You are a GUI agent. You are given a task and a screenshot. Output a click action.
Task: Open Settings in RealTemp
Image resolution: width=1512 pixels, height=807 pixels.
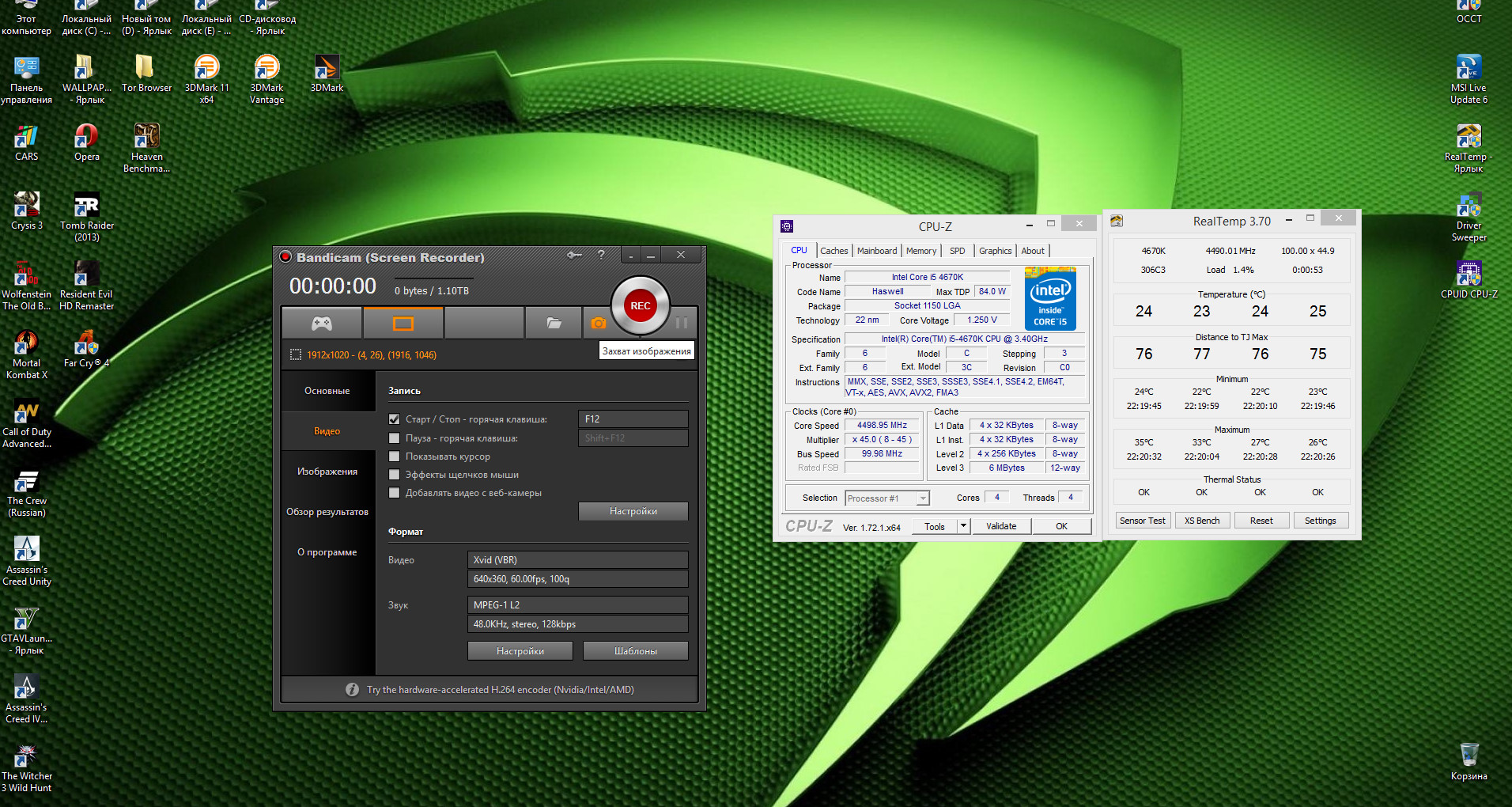1321,521
